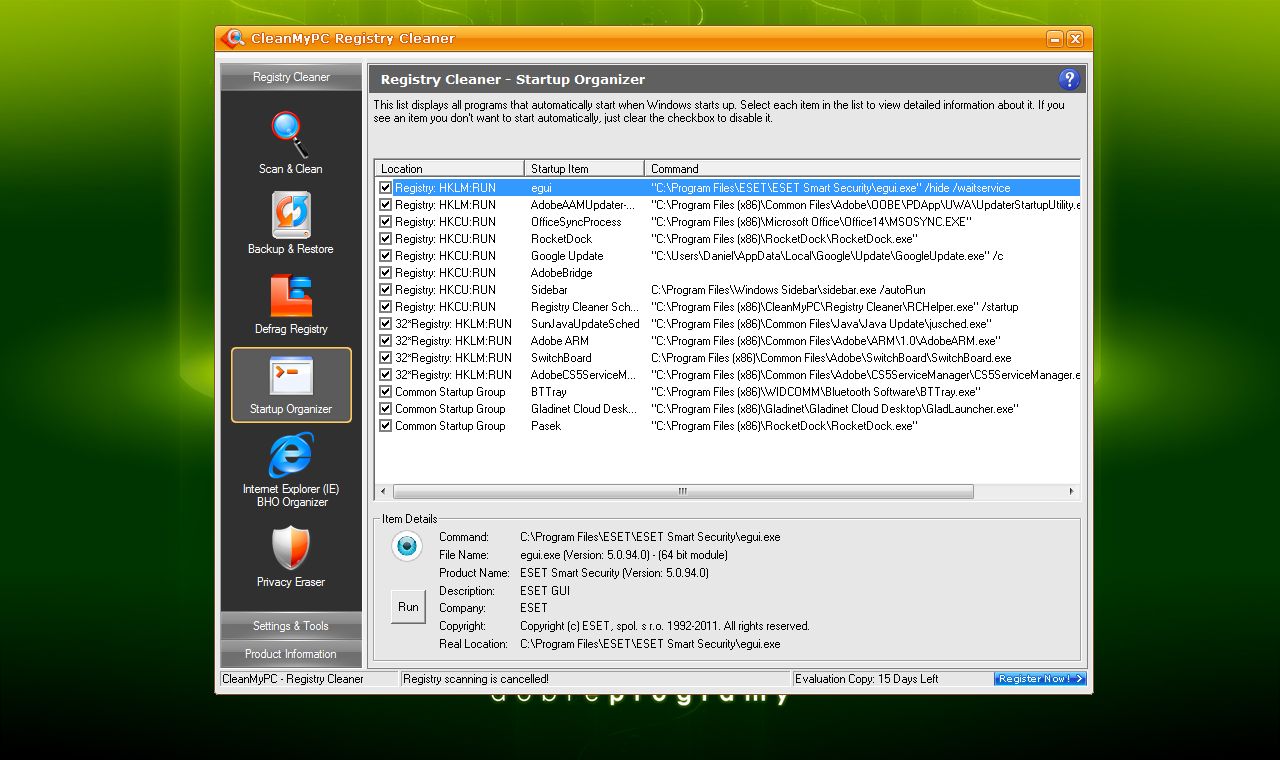
Task: Expand the Settings & Tools section
Action: (291, 626)
